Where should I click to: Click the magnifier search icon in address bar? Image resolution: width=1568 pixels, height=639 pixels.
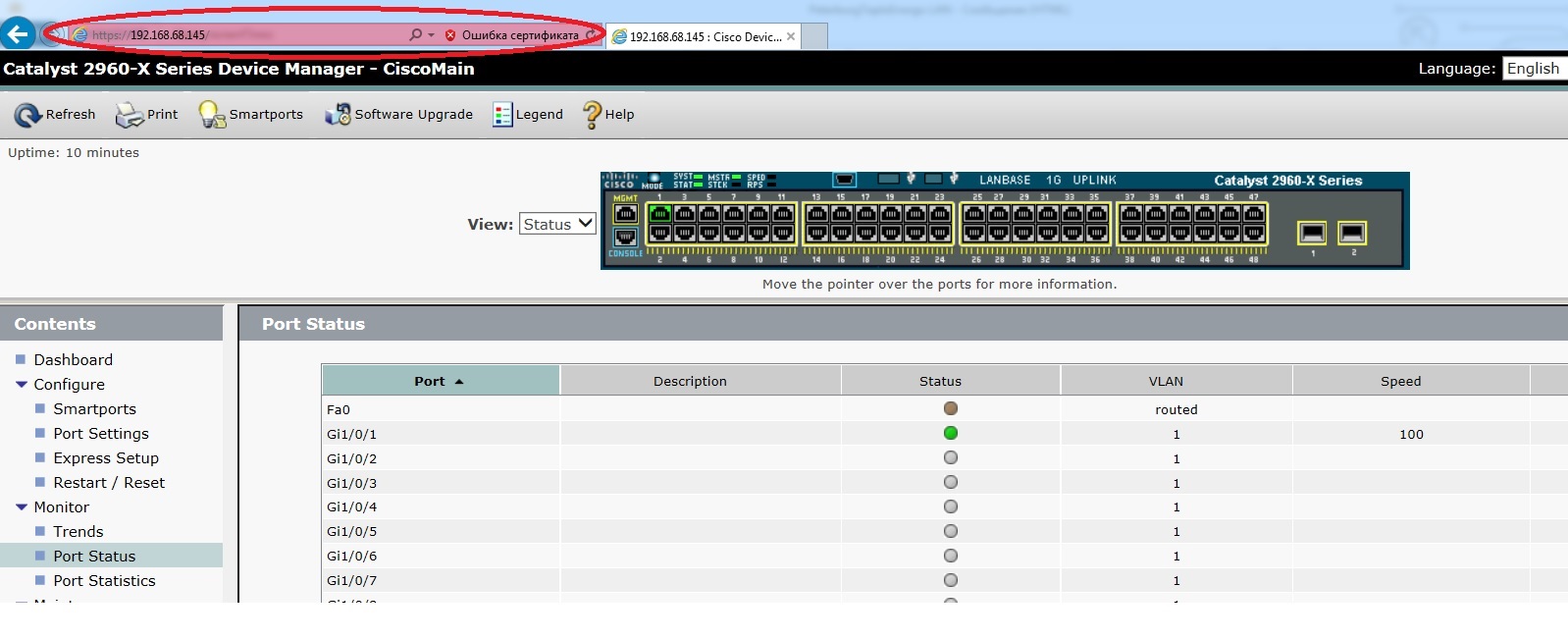tap(415, 34)
